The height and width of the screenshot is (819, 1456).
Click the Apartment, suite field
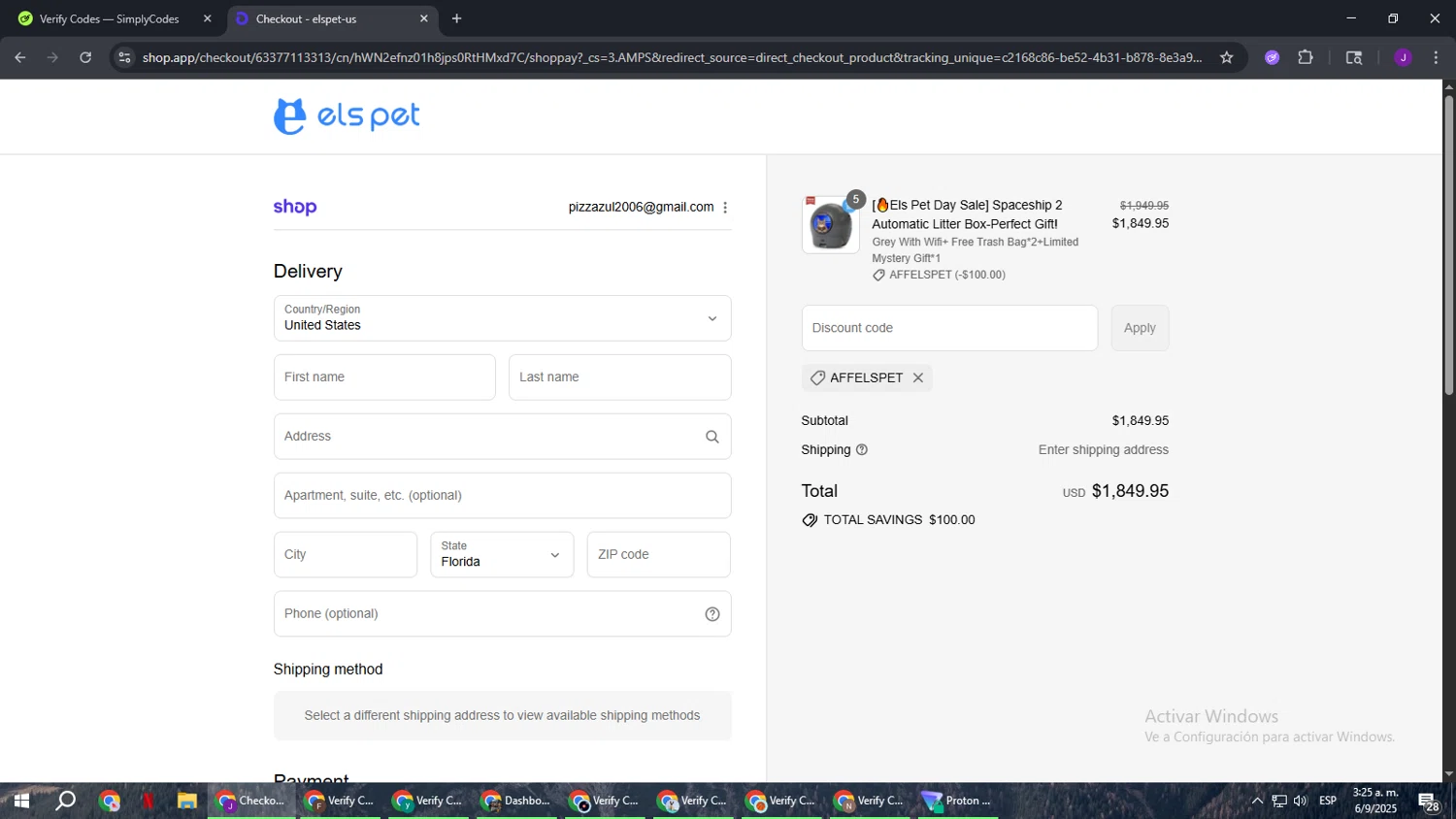502,496
